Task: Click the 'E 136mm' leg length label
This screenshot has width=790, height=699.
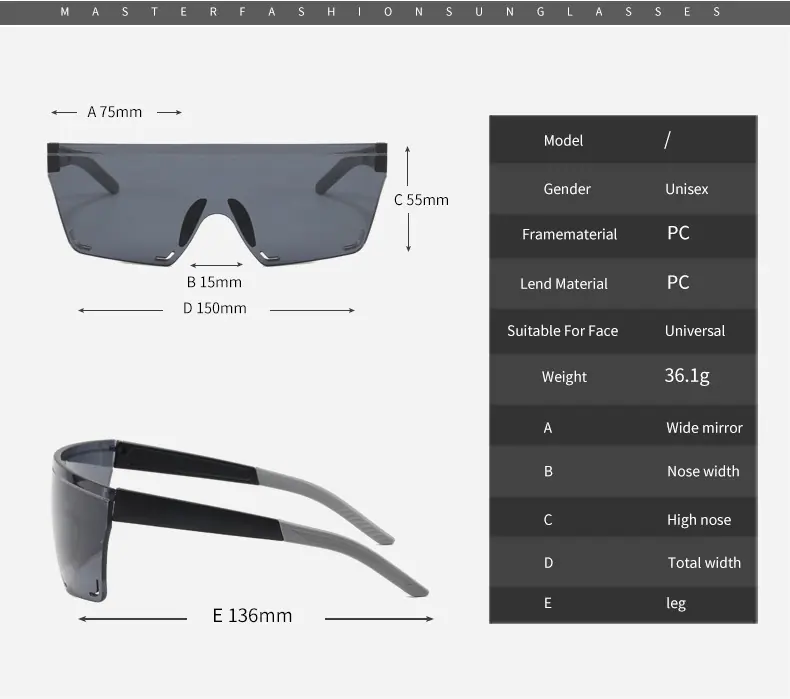Action: (x=252, y=615)
